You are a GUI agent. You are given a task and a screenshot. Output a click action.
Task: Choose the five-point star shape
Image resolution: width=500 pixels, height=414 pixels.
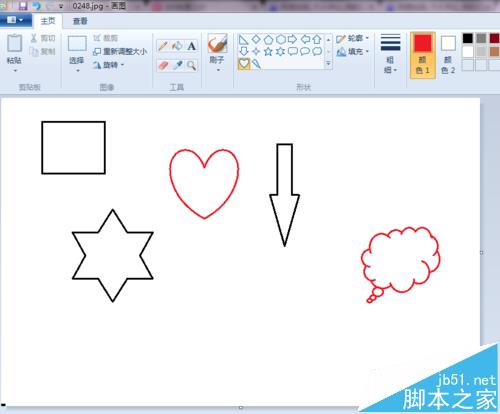click(268, 51)
